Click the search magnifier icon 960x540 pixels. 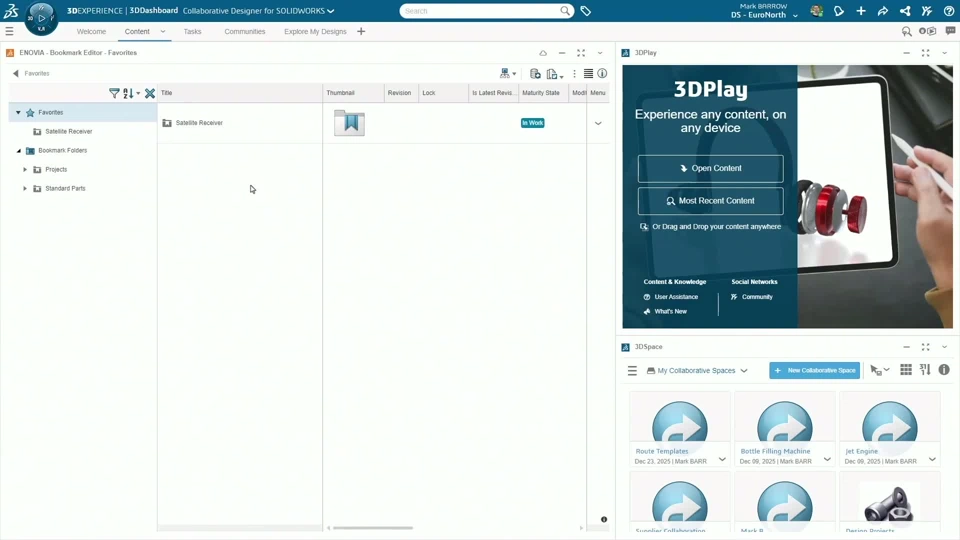[x=564, y=11]
